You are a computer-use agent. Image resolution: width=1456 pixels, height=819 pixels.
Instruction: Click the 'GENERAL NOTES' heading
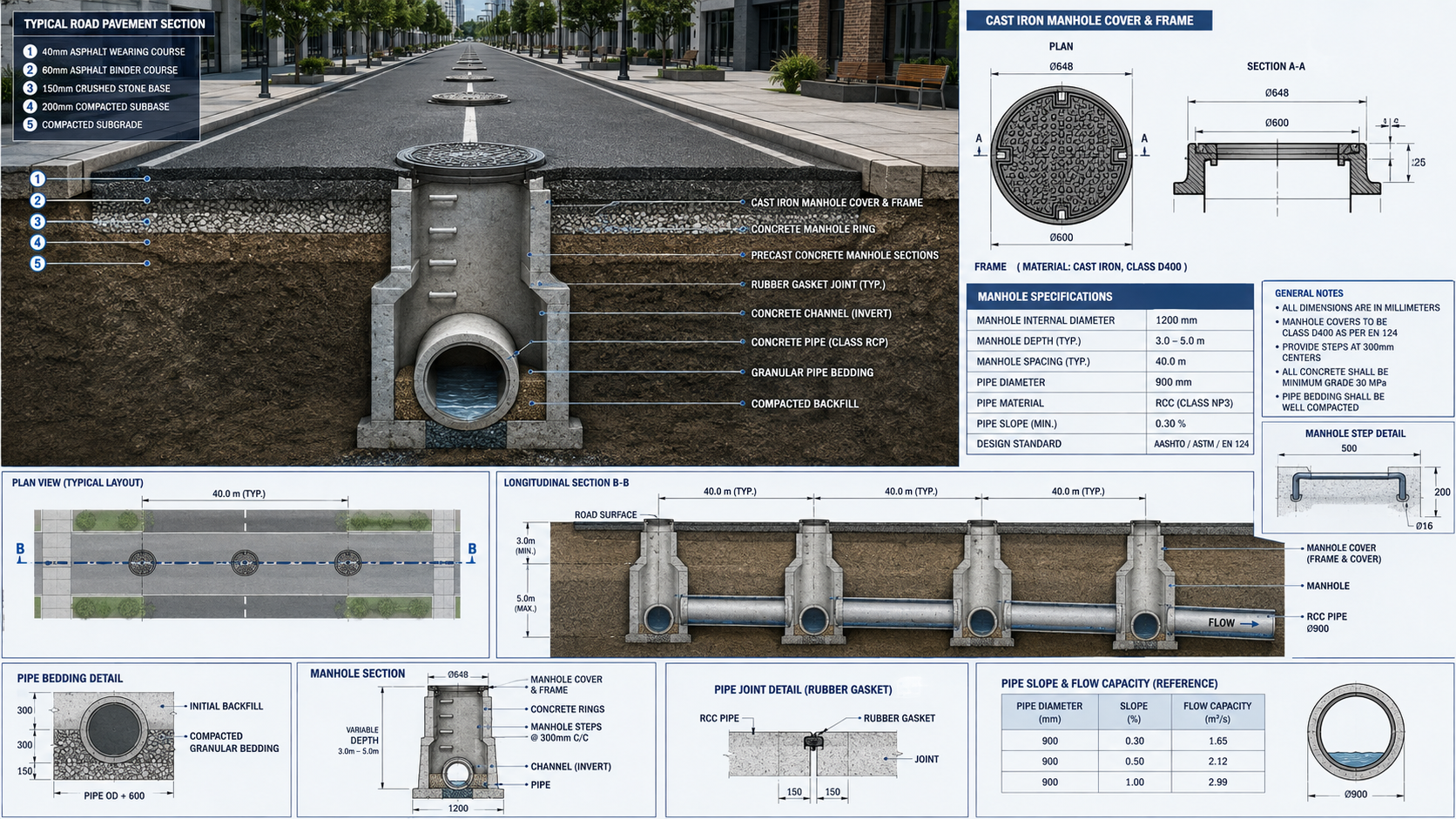(x=1309, y=293)
